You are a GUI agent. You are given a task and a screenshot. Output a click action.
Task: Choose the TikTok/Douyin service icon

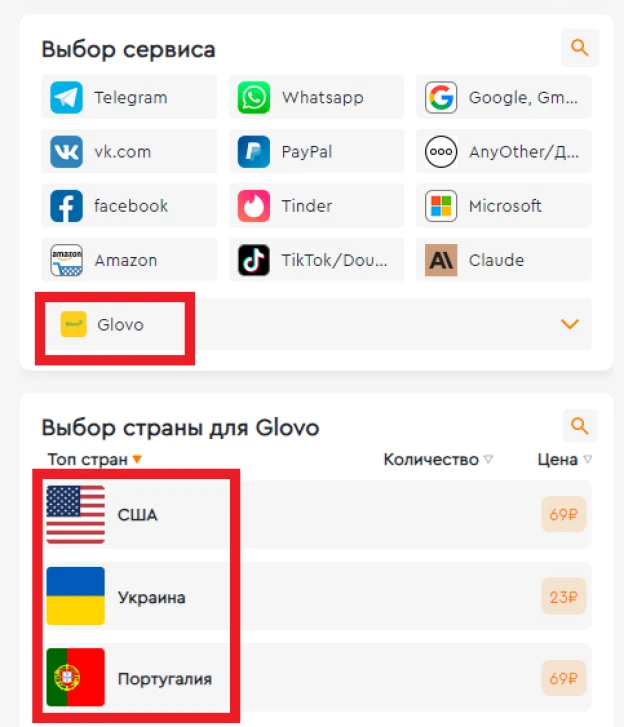point(254,260)
